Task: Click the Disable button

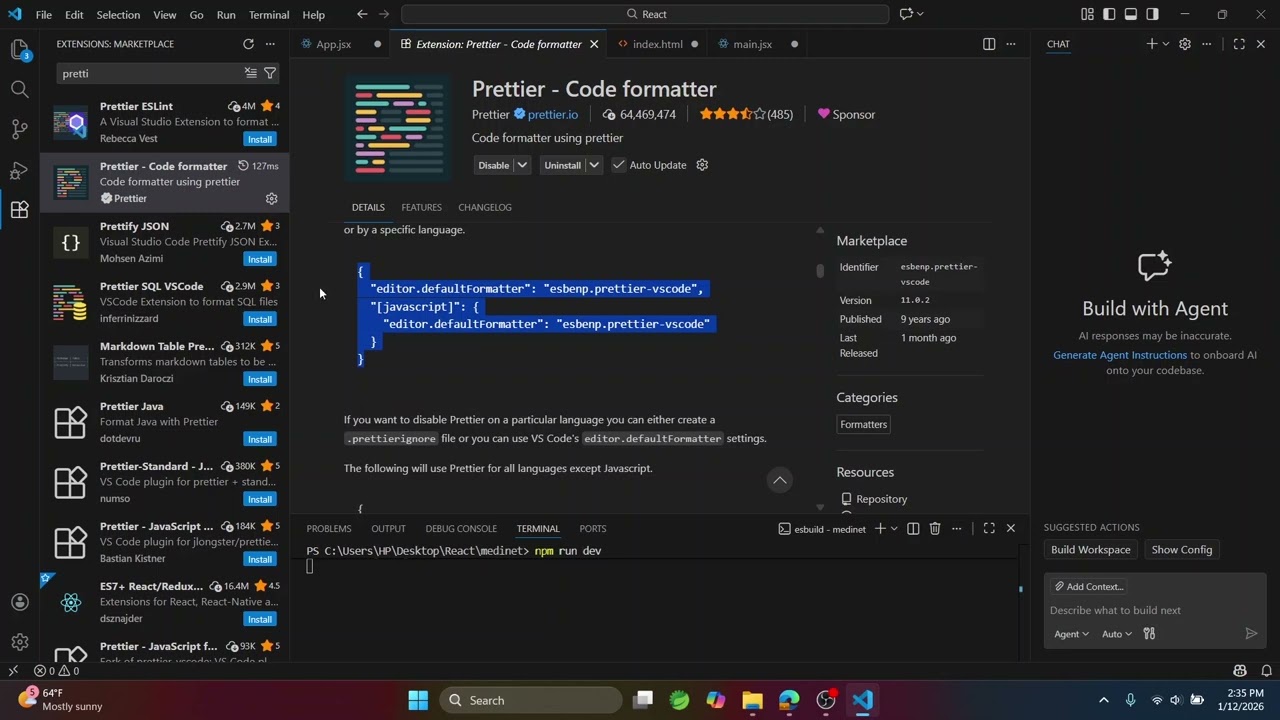Action: pyautogui.click(x=494, y=165)
